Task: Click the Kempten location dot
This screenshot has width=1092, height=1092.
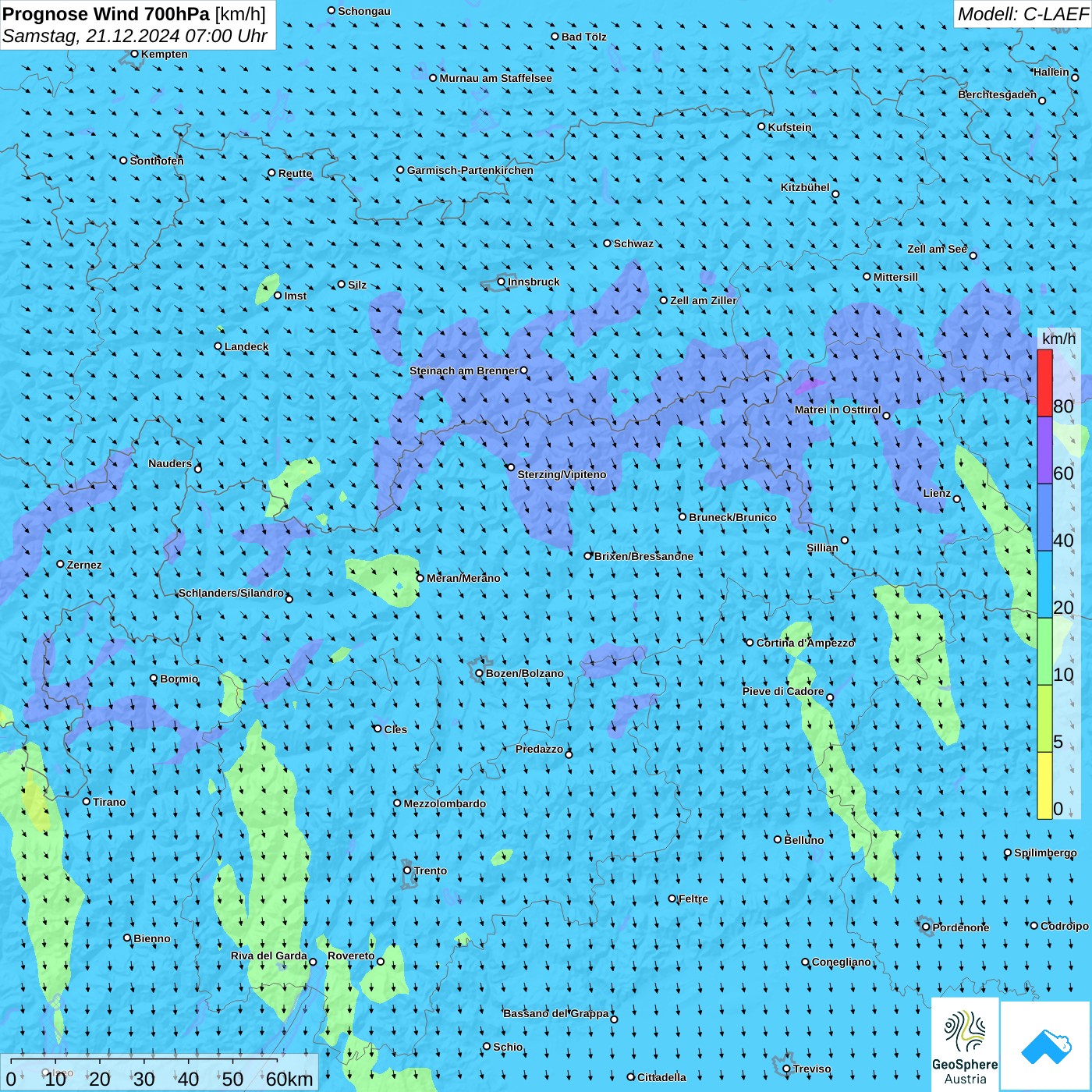Action: pos(135,54)
